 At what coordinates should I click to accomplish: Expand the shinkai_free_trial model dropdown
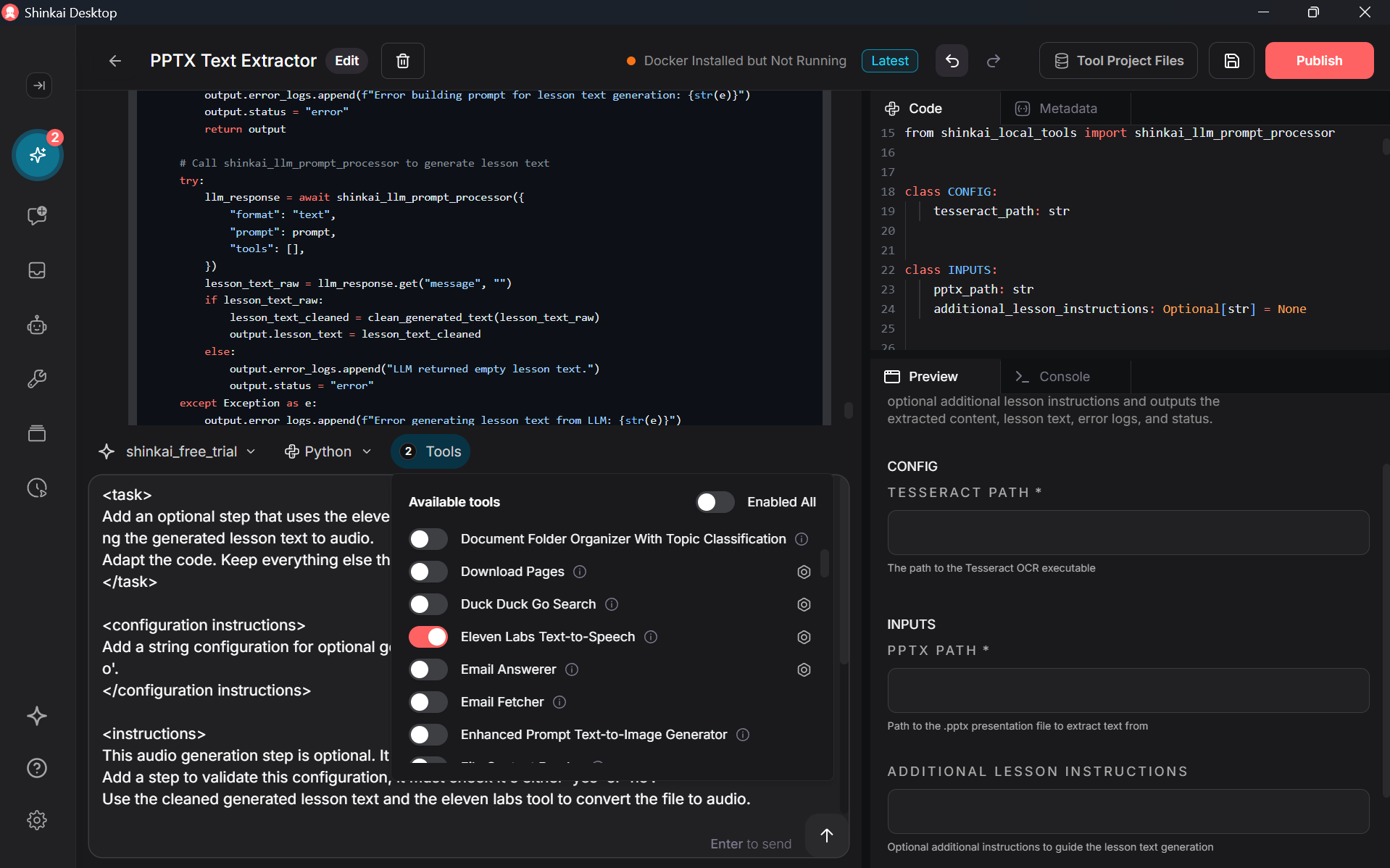pos(178,451)
